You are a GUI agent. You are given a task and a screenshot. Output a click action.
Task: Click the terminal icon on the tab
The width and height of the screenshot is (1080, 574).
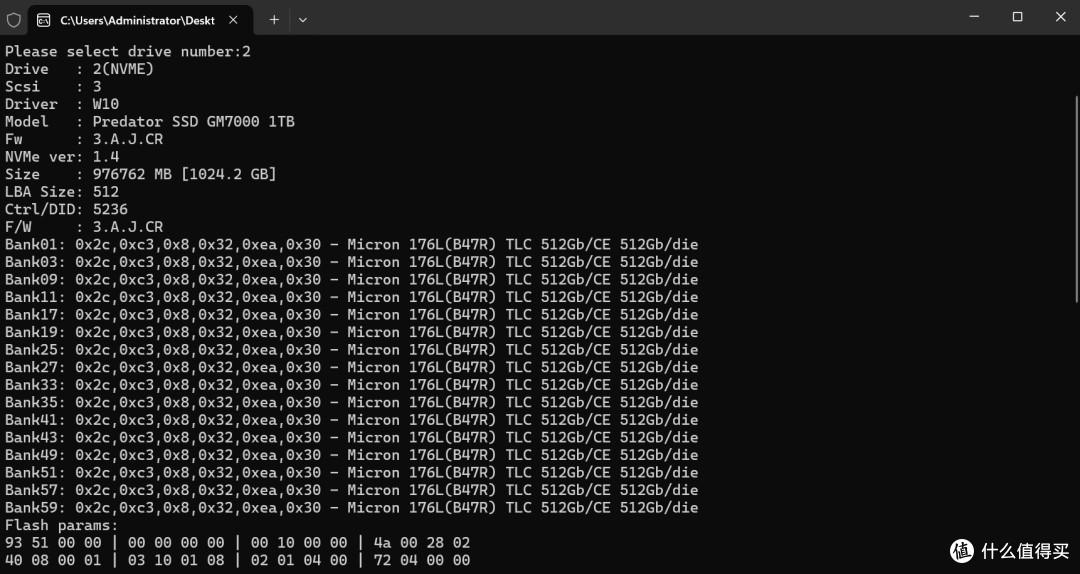pos(43,20)
